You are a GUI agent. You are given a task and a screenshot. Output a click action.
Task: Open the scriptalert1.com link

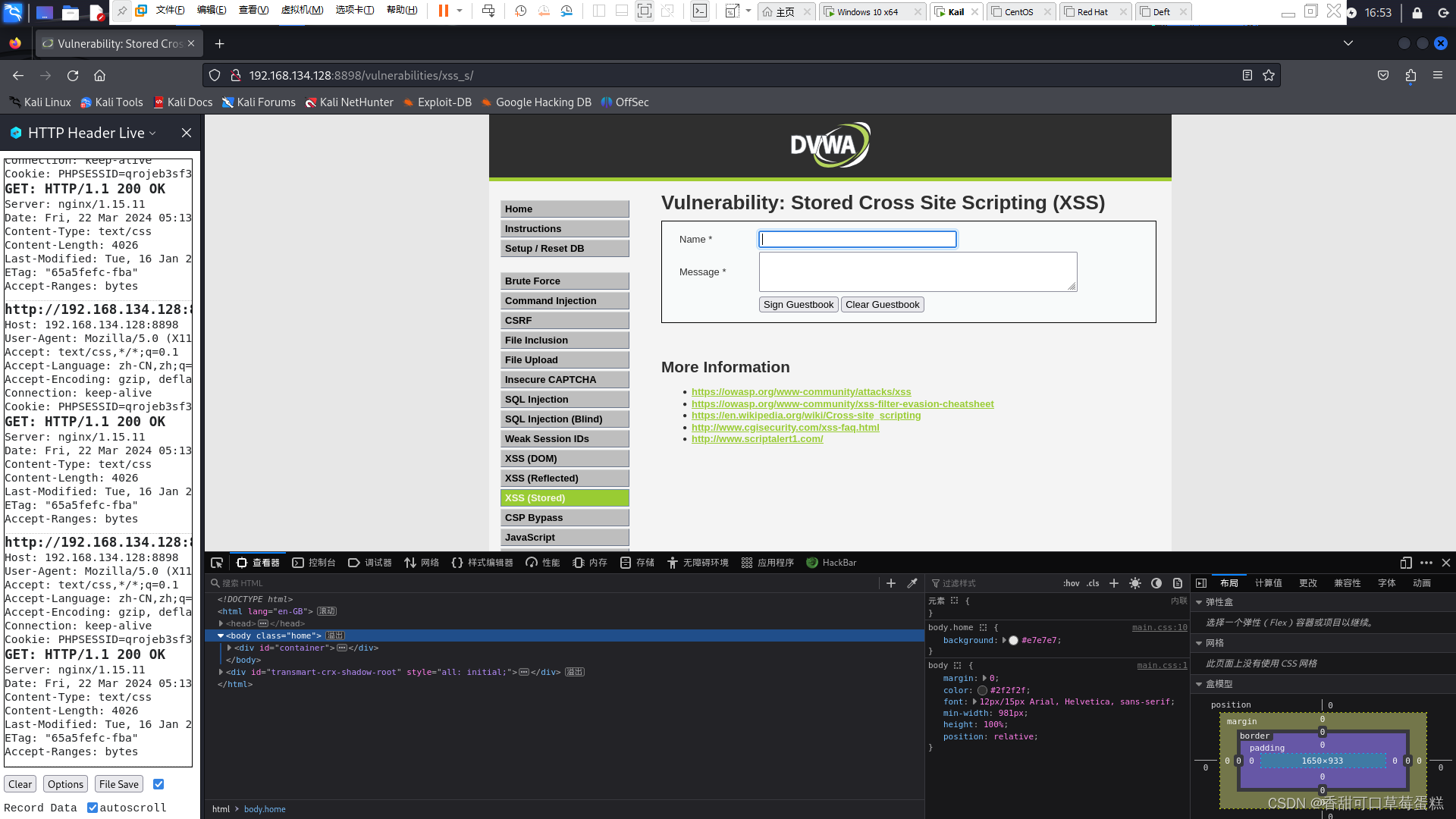[x=757, y=438]
